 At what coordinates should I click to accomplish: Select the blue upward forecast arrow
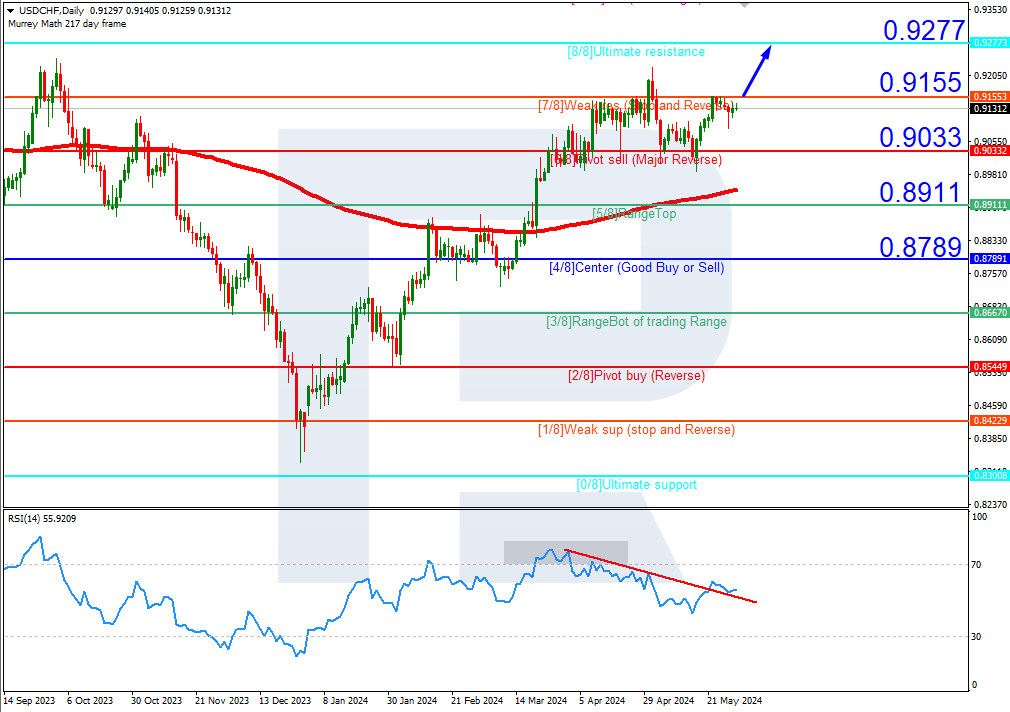(757, 71)
